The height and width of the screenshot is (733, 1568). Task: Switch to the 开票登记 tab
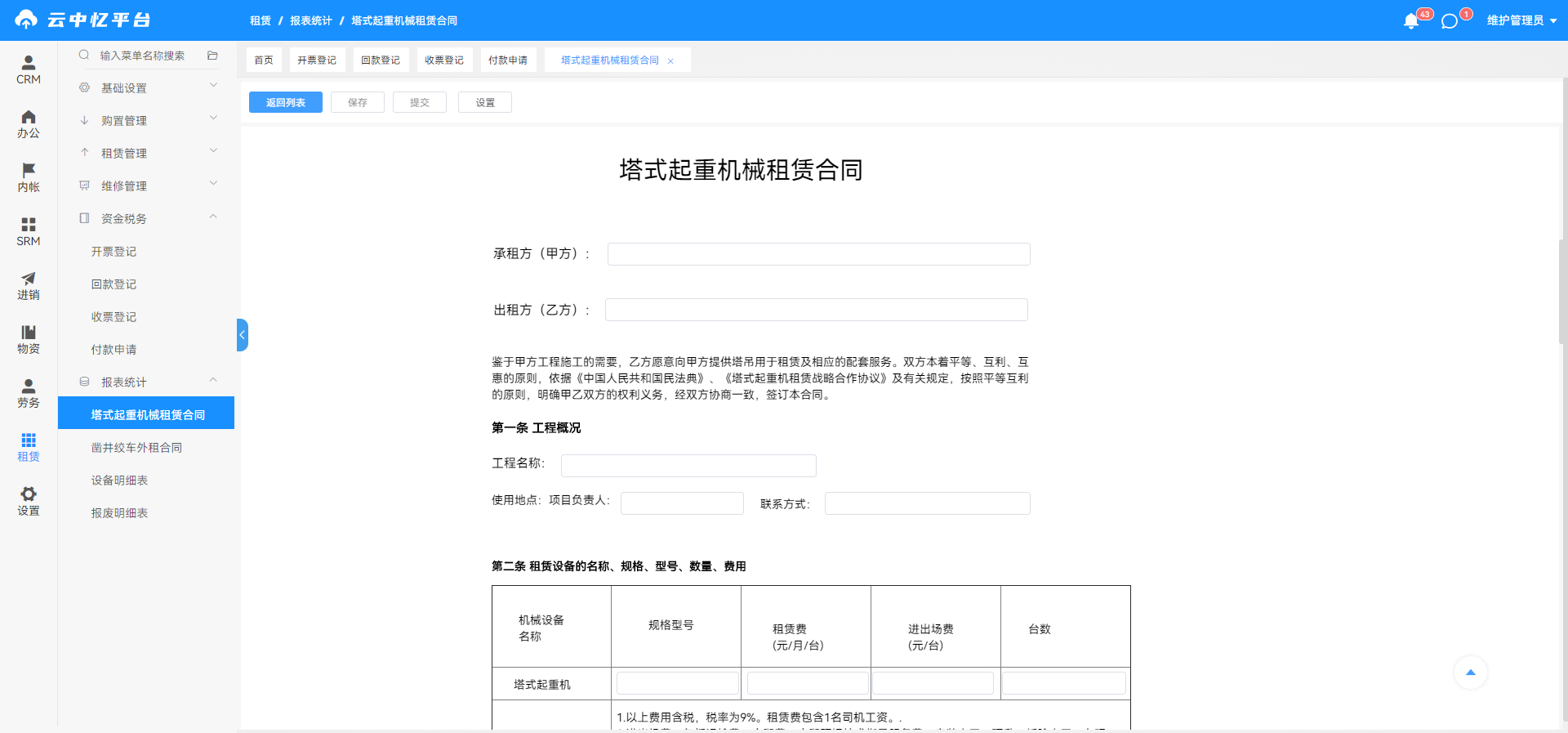(317, 60)
